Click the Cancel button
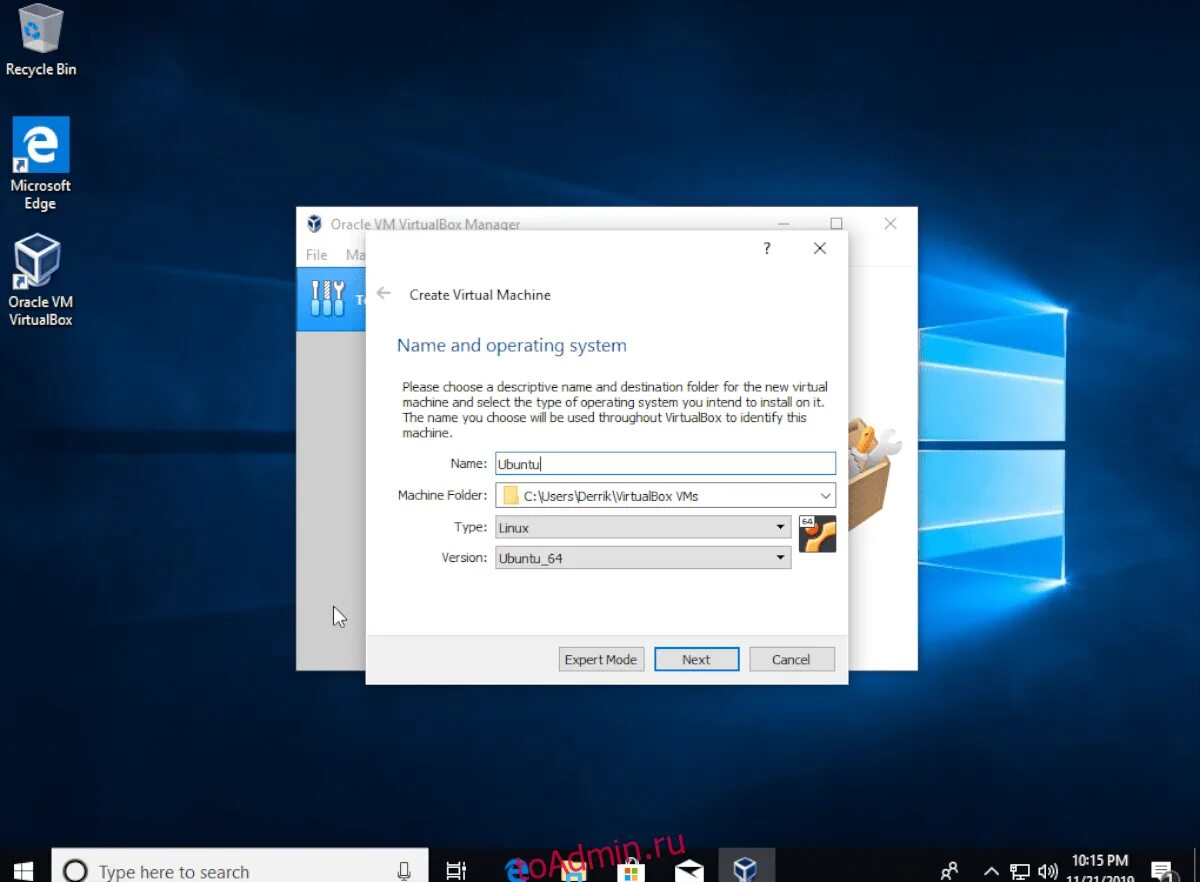The height and width of the screenshot is (882, 1200). point(791,659)
